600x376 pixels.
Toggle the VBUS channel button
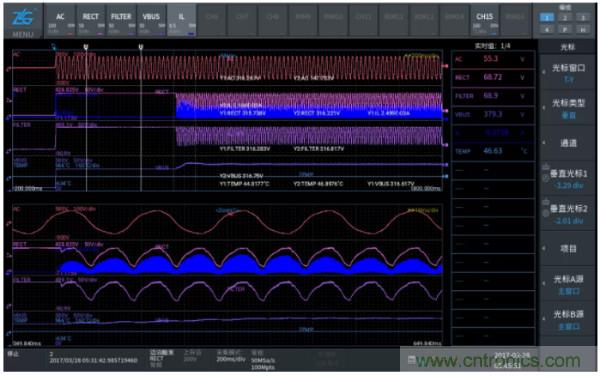click(x=151, y=21)
